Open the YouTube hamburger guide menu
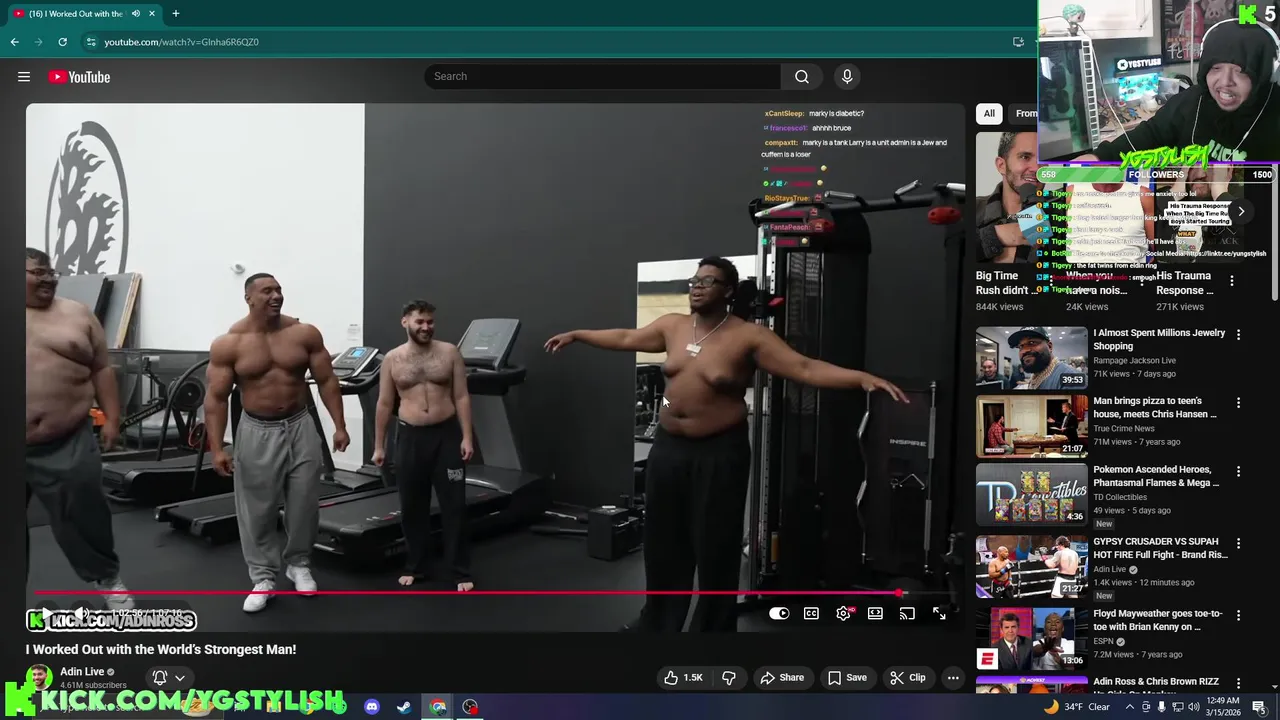 click(x=24, y=77)
